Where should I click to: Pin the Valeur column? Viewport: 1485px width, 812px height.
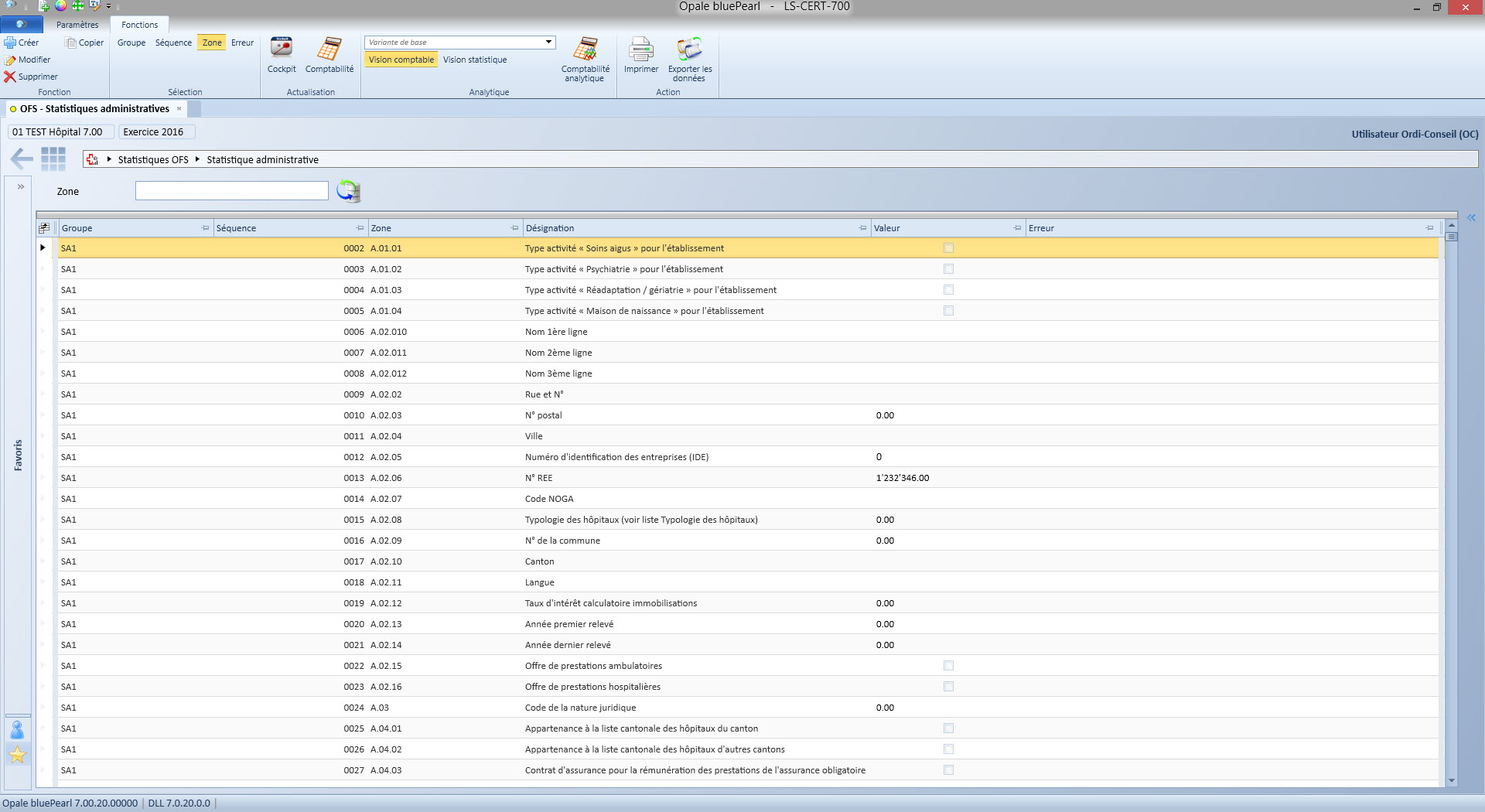(x=1017, y=228)
